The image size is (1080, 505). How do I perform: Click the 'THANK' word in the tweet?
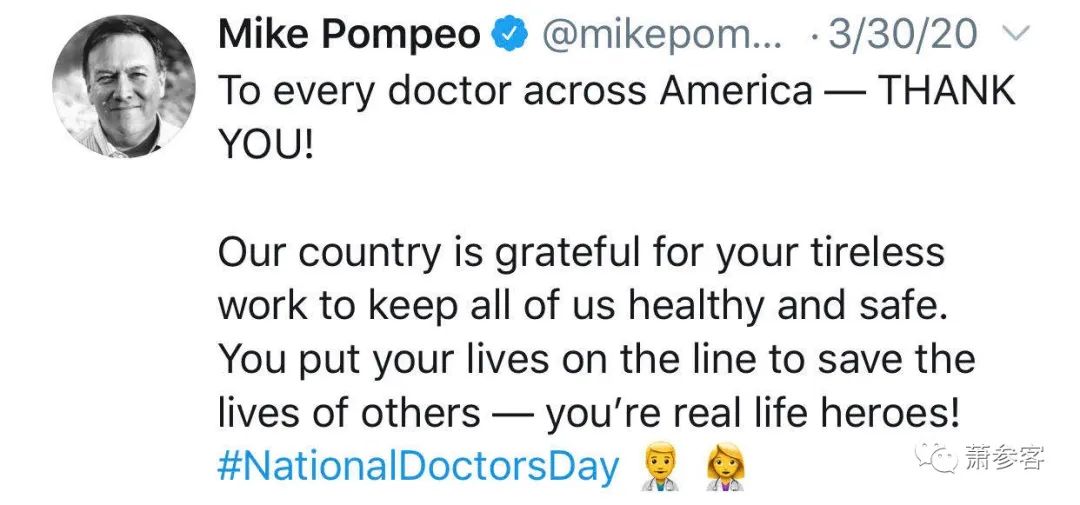click(946, 91)
